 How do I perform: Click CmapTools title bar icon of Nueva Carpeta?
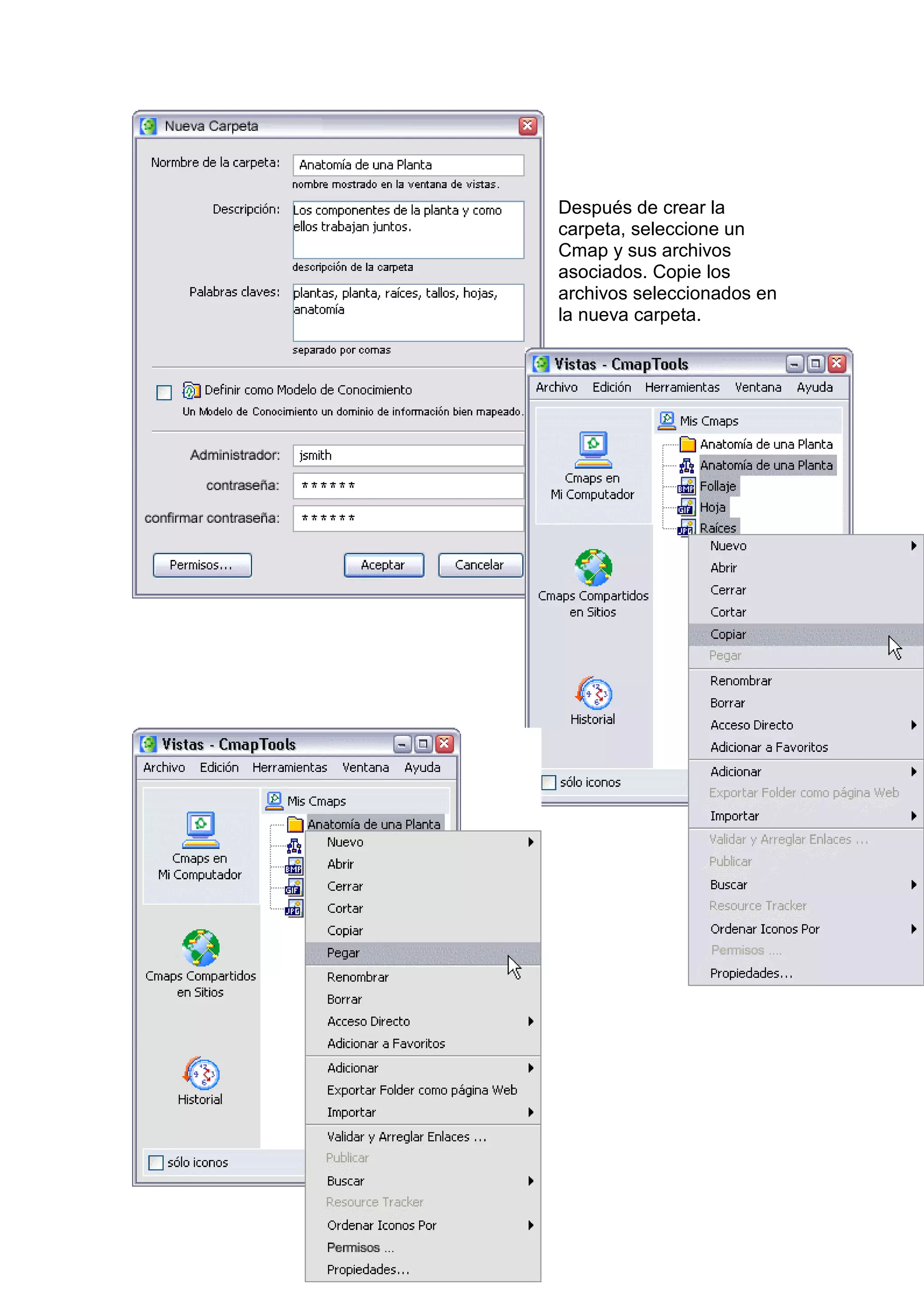(x=148, y=126)
